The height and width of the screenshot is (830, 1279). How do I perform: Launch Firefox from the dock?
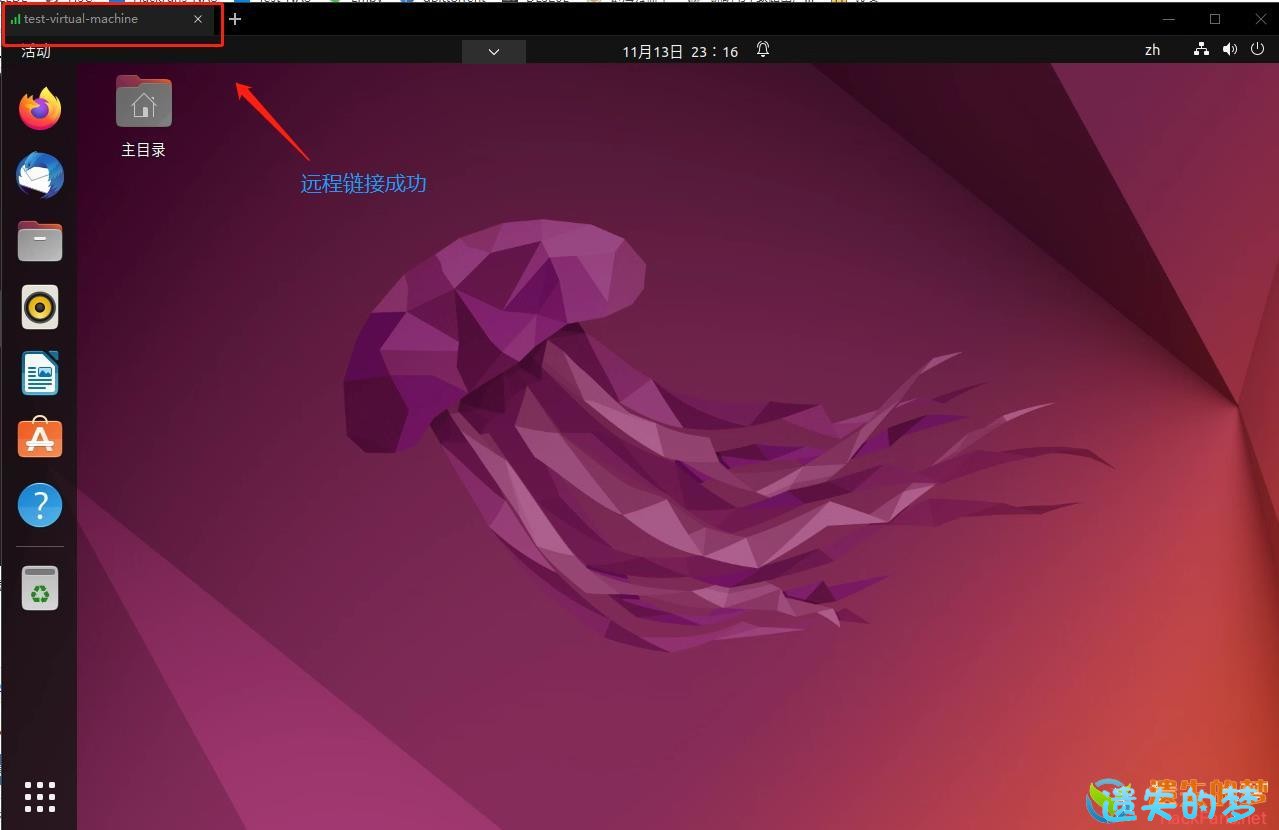[40, 109]
